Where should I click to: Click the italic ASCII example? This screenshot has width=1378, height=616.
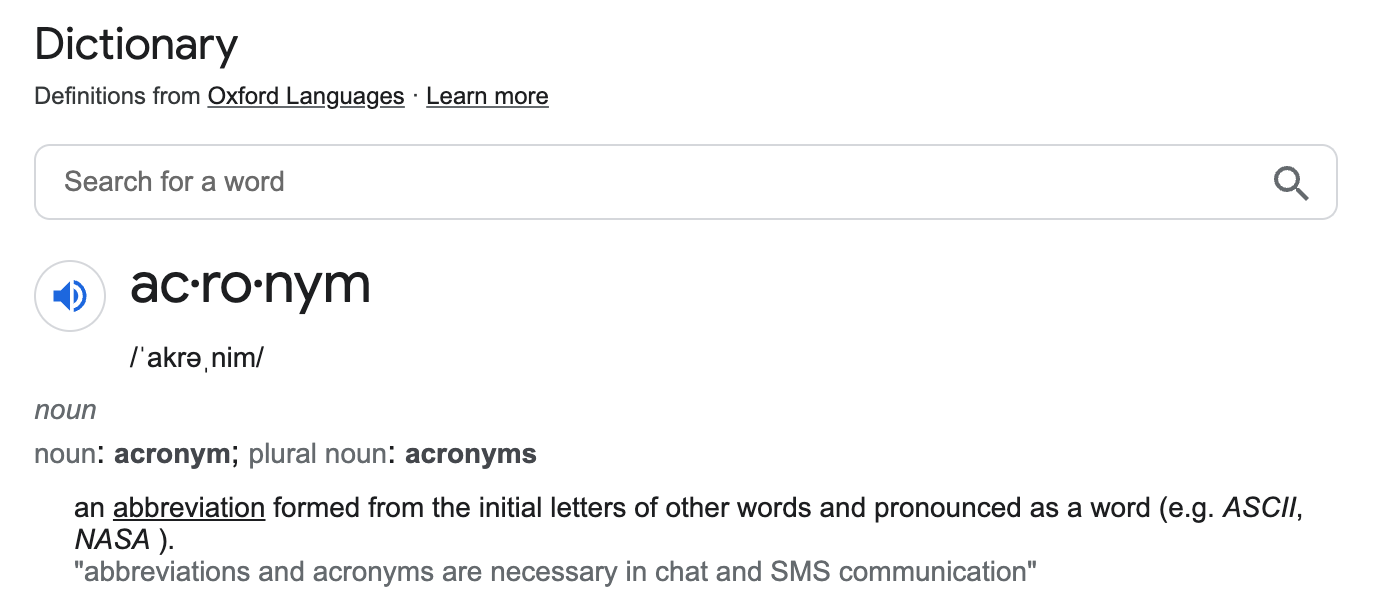[x=1260, y=508]
